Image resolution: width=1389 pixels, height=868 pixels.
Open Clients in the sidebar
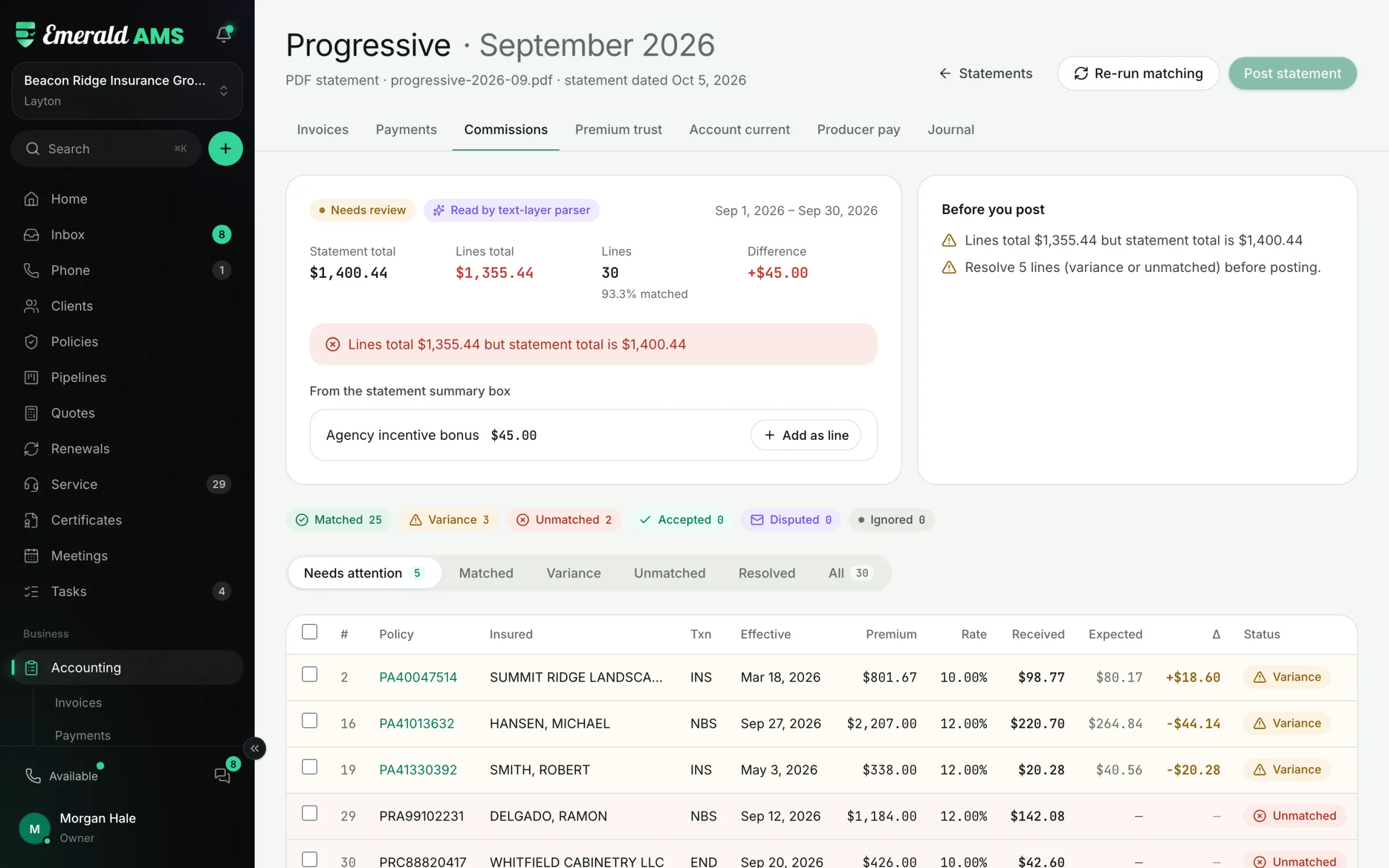(x=127, y=306)
